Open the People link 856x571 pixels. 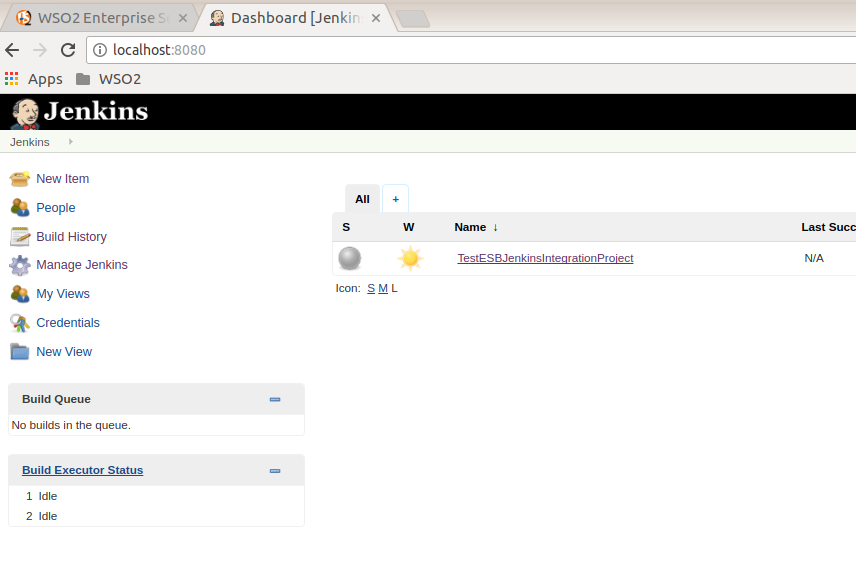click(x=56, y=208)
